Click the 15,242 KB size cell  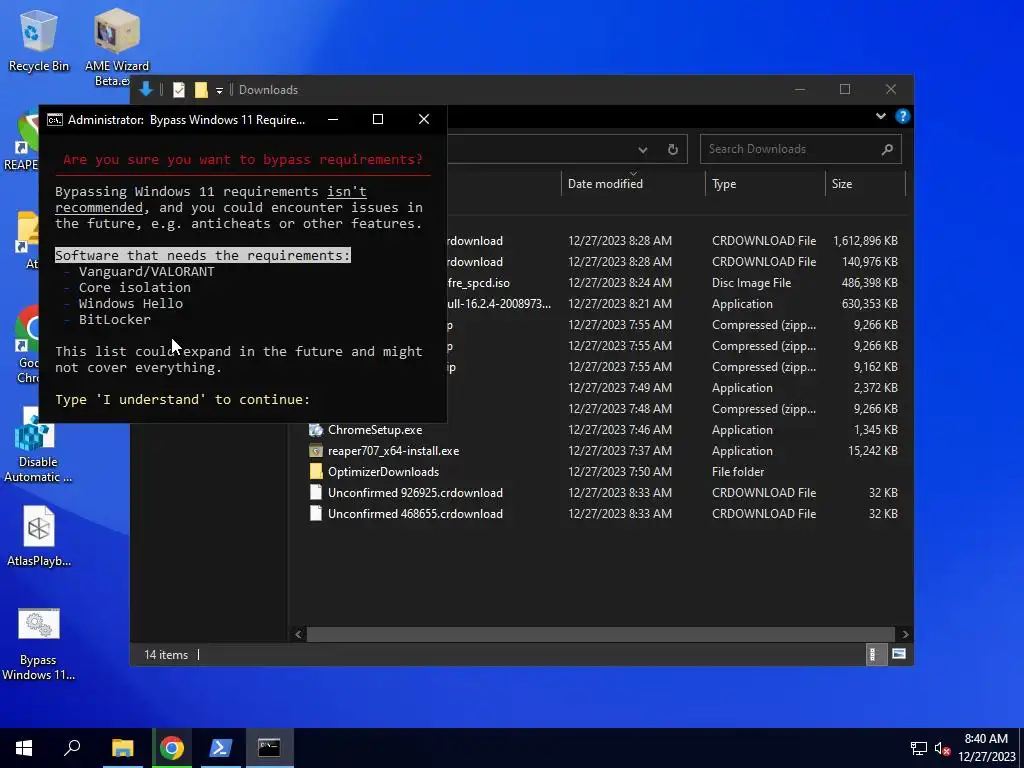pos(872,451)
